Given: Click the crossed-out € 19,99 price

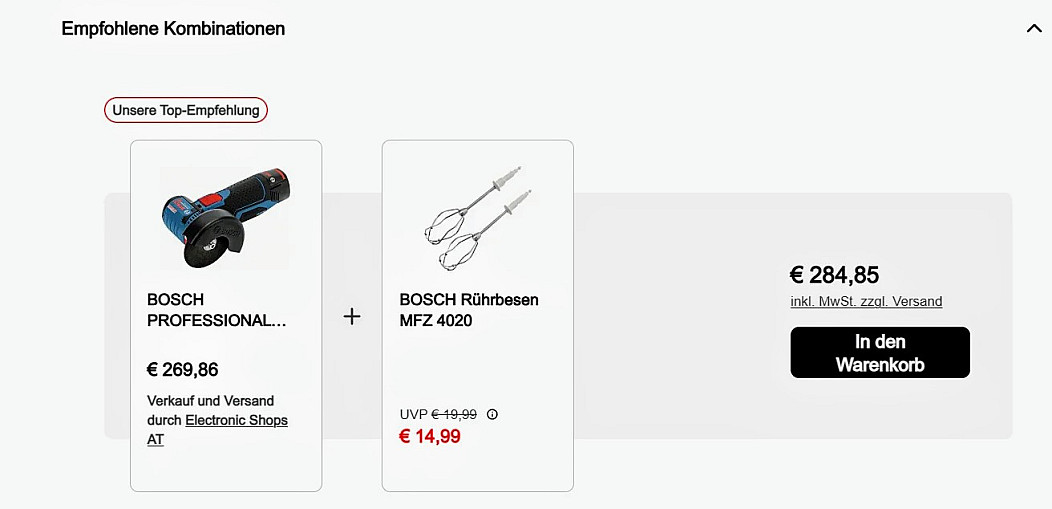Looking at the screenshot, I should (454, 414).
